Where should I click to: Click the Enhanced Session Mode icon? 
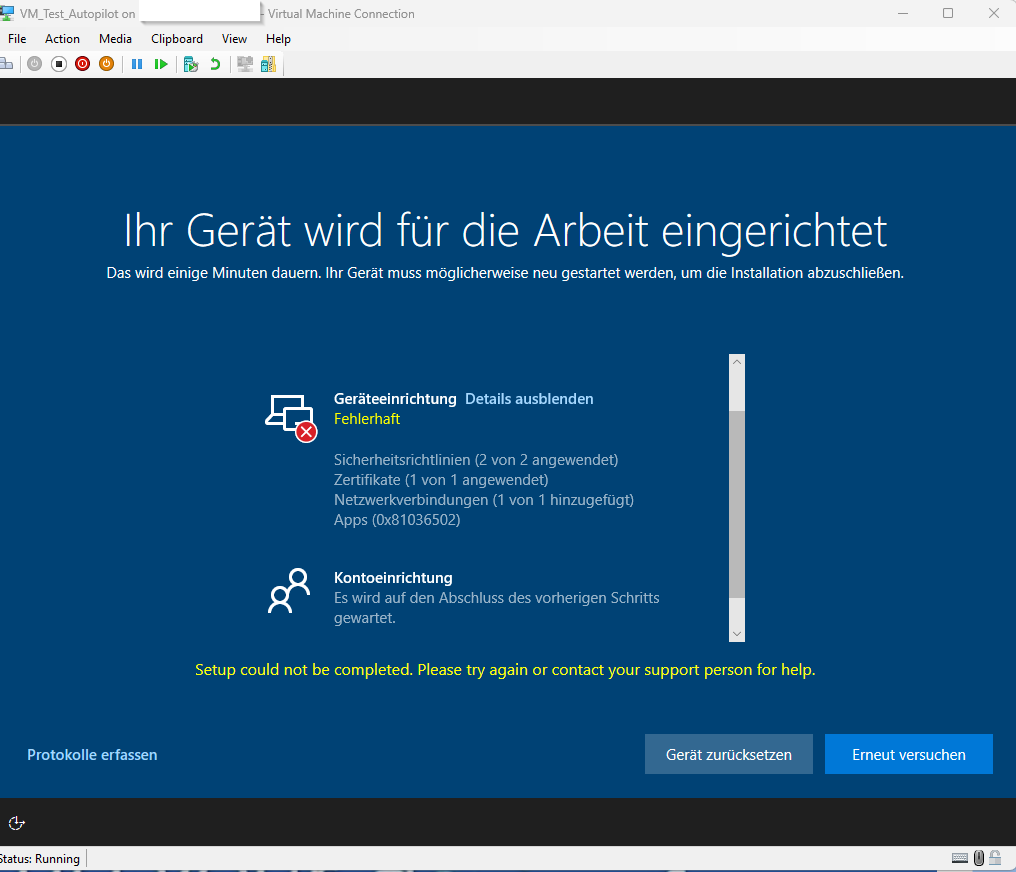click(x=245, y=63)
